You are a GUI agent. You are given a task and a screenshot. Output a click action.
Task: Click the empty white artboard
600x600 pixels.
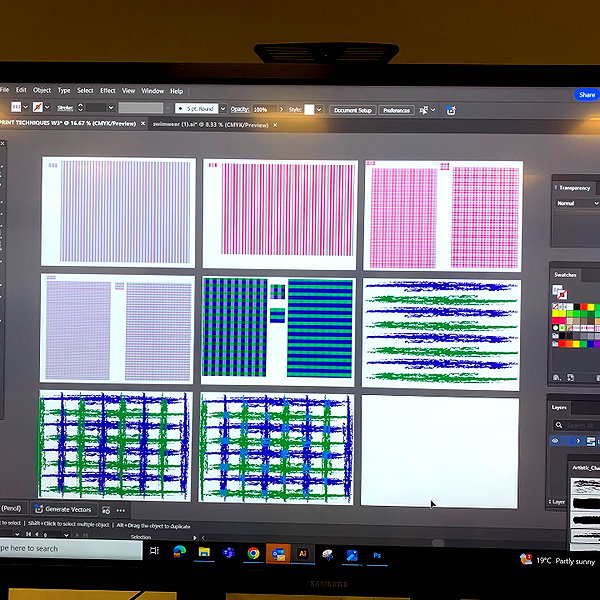point(440,452)
